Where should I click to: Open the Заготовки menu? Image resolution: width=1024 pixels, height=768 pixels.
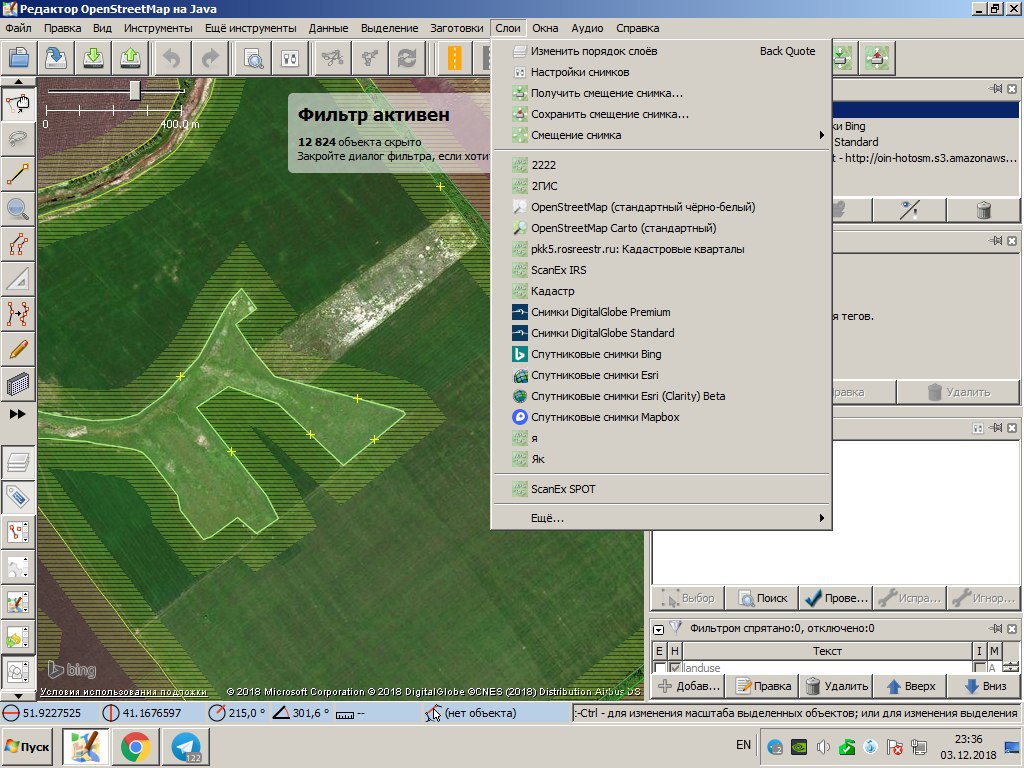click(x=456, y=28)
